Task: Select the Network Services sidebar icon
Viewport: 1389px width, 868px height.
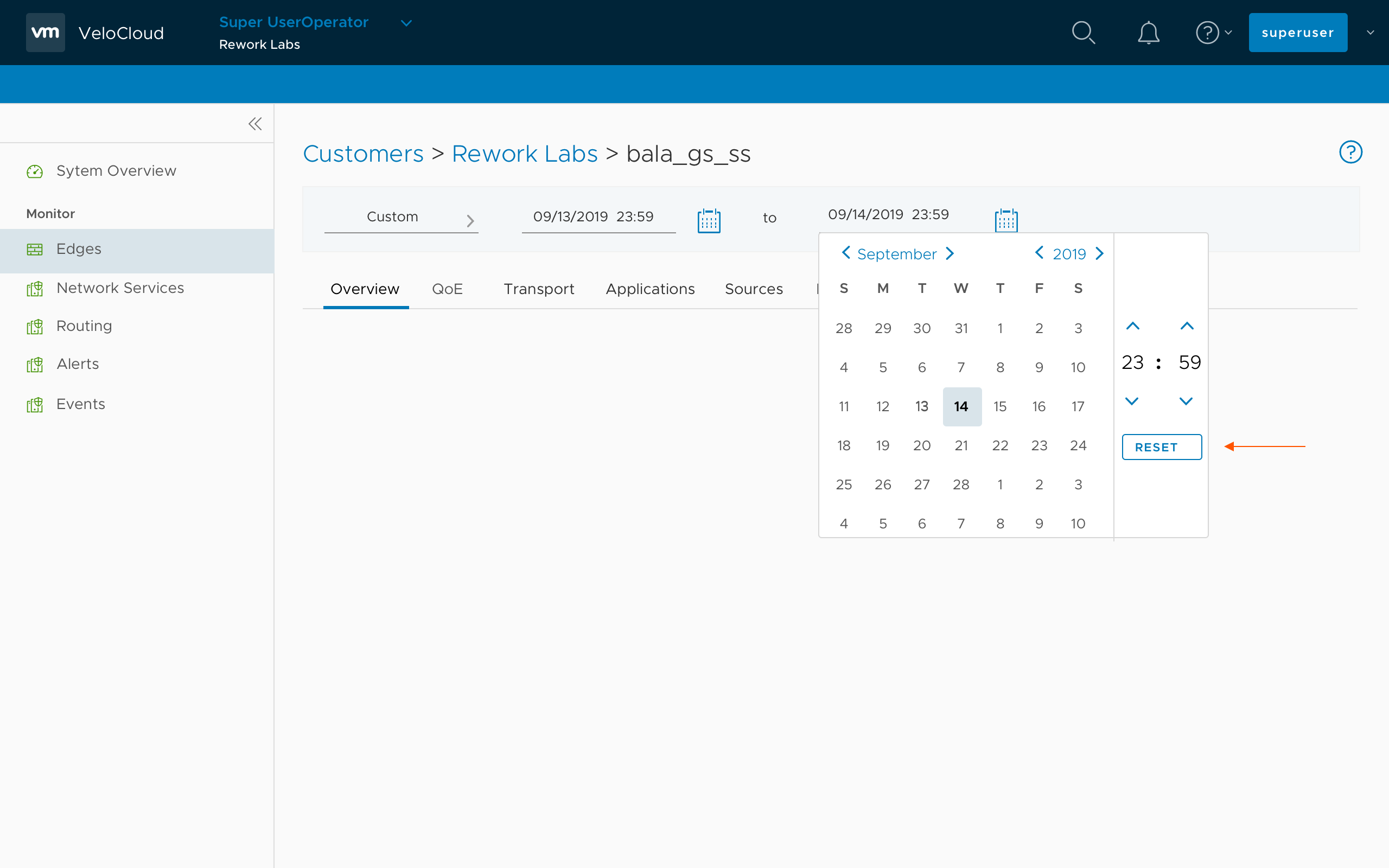Action: click(34, 289)
